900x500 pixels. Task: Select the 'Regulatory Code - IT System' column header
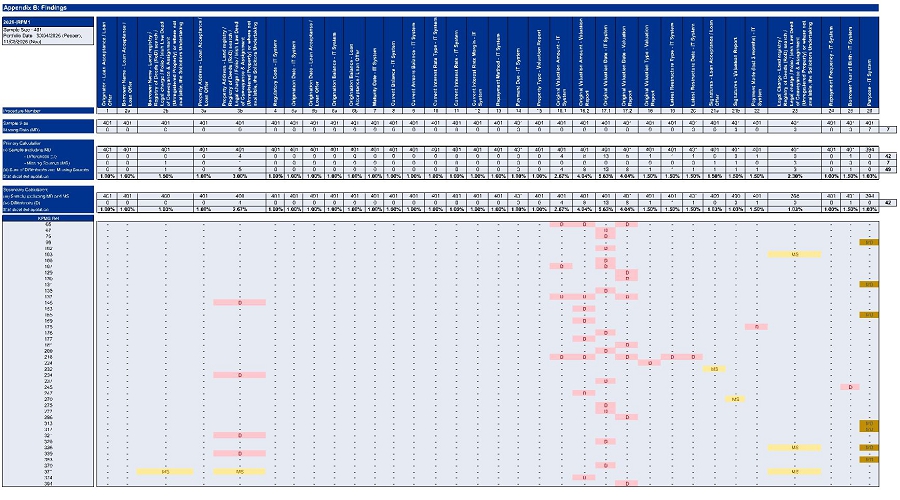click(x=276, y=61)
